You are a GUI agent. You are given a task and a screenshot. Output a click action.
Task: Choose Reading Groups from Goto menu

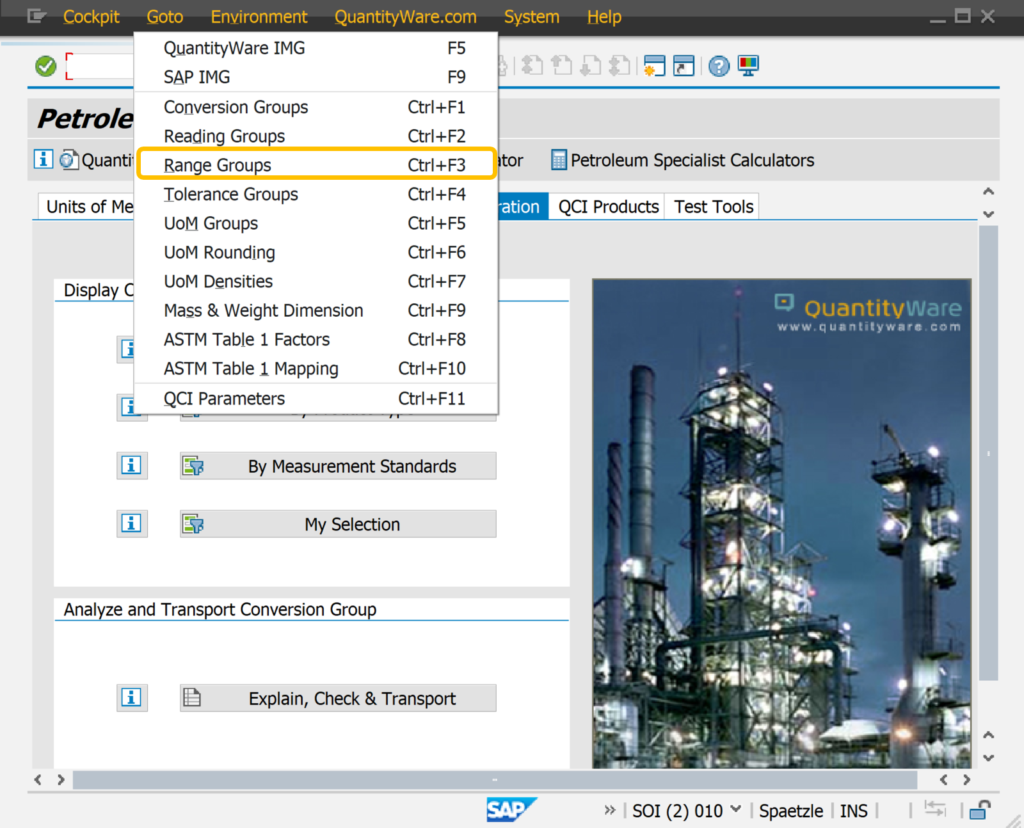pyautogui.click(x=315, y=136)
